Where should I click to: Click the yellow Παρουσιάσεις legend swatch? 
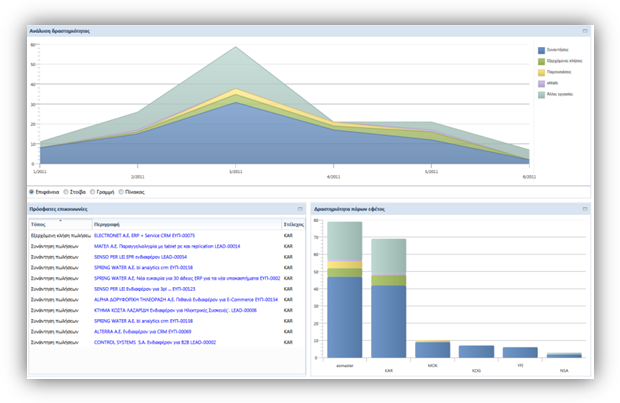click(x=541, y=72)
